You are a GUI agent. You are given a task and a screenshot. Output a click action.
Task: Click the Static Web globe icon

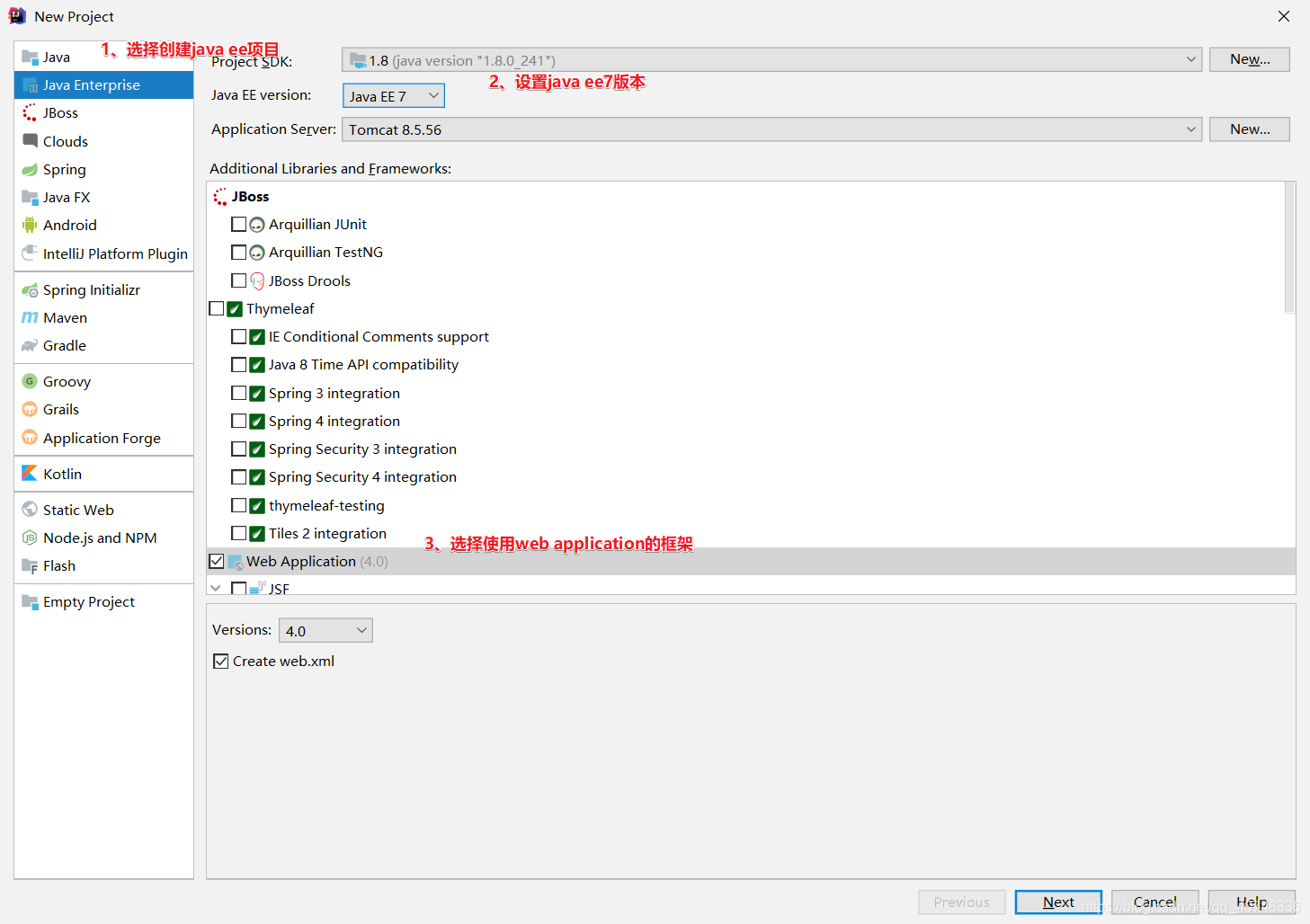point(30,510)
